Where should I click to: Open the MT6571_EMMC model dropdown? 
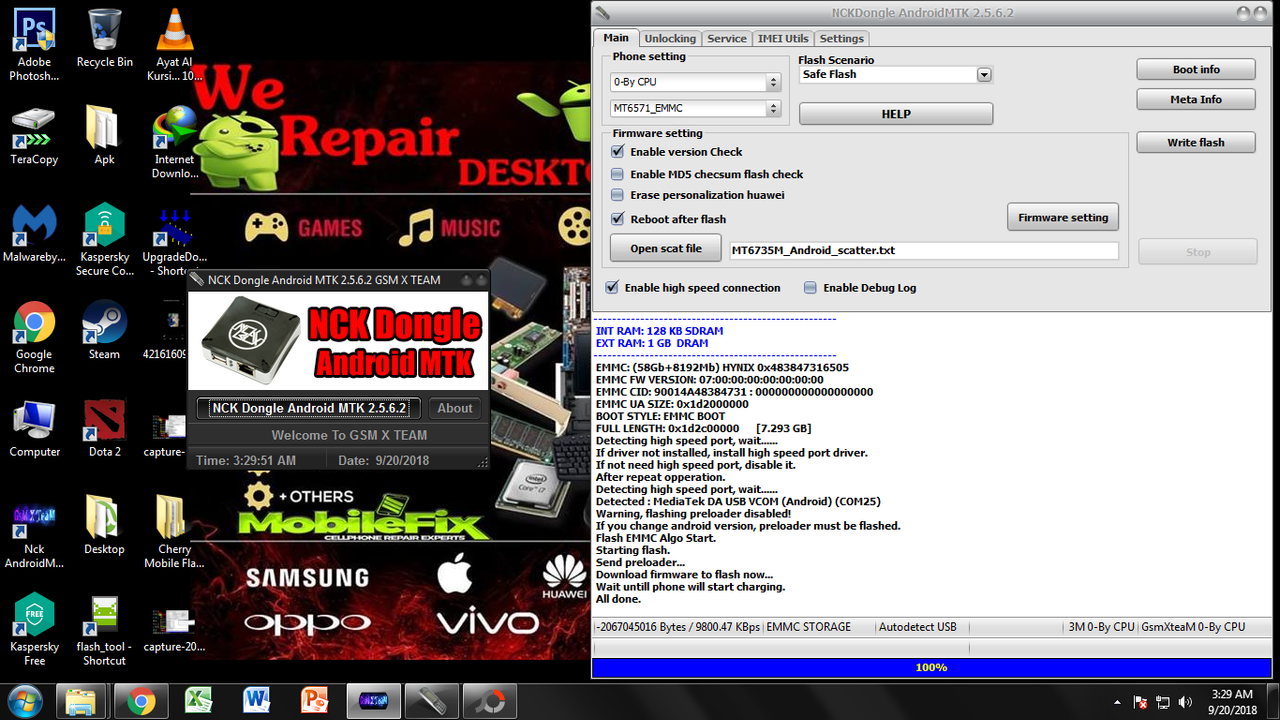695,108
